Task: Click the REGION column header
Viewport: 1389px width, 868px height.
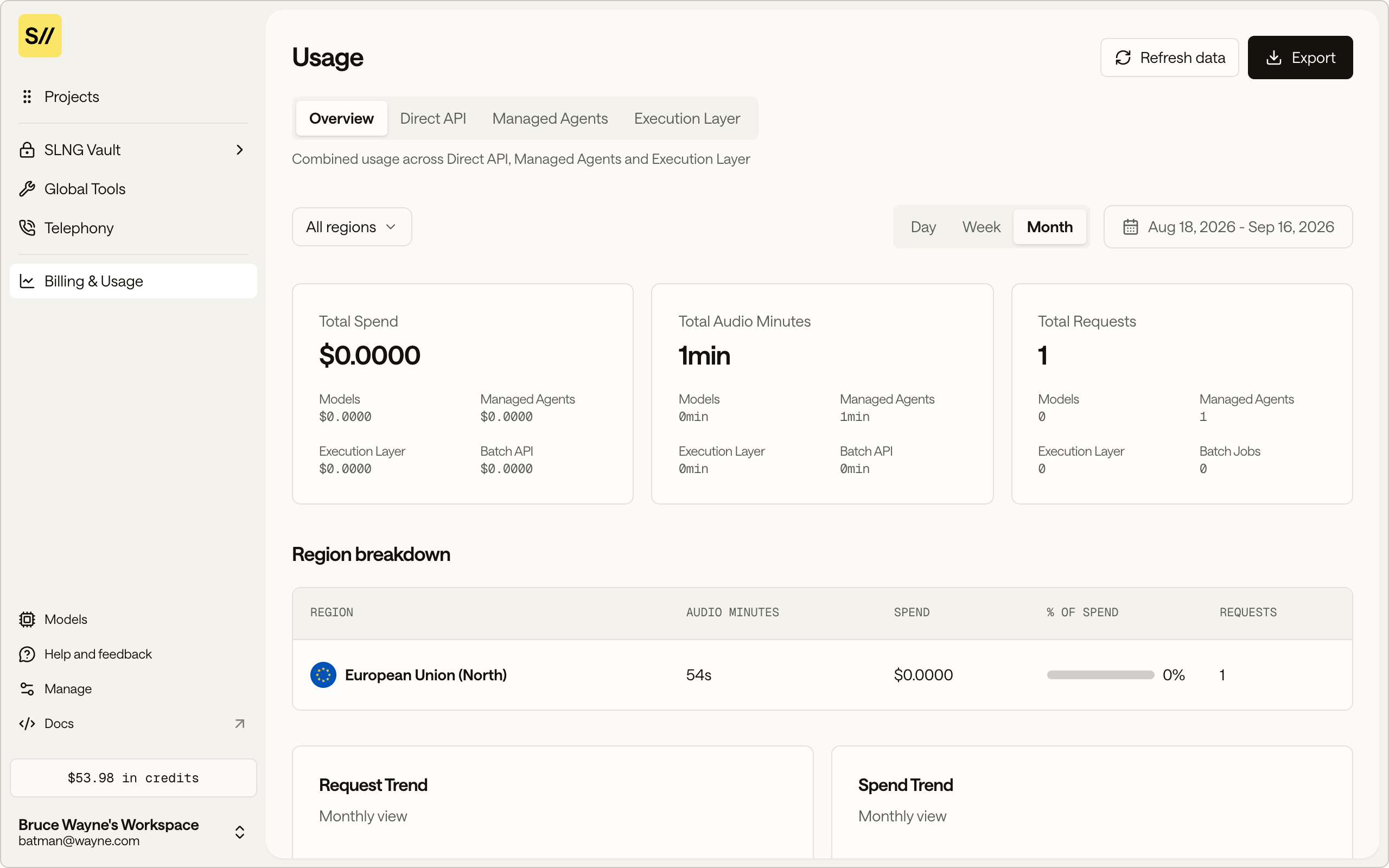Action: point(332,612)
